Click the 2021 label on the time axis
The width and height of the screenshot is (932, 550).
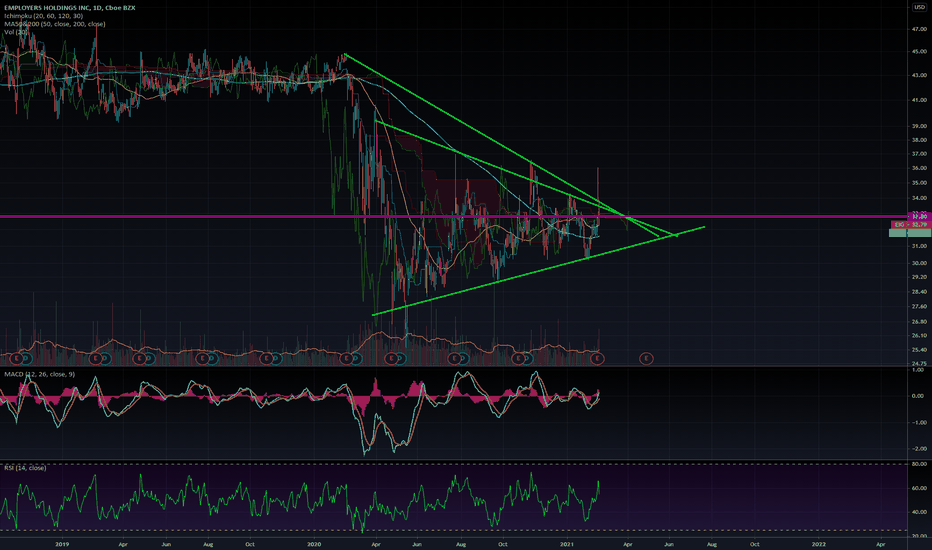pos(567,544)
